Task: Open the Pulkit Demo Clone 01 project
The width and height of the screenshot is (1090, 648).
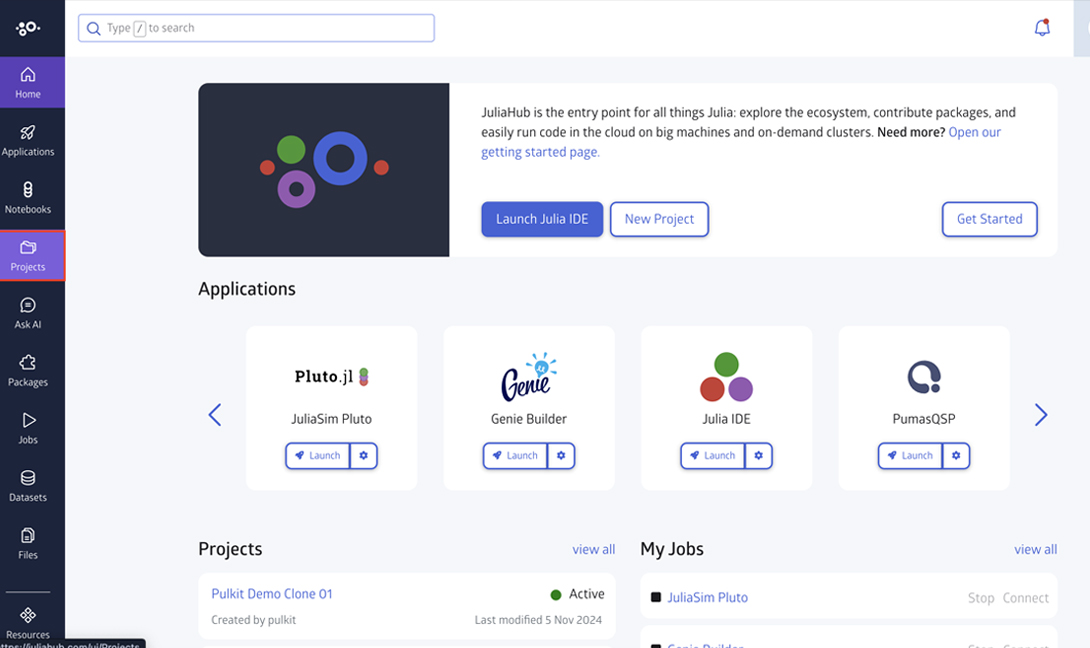Action: pos(272,594)
